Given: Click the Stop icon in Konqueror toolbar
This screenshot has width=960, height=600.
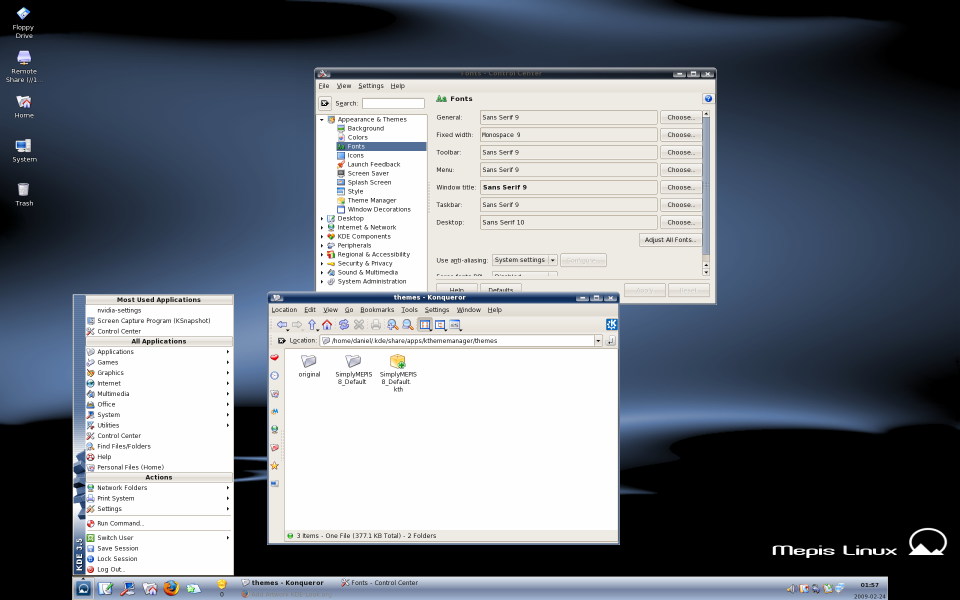Looking at the screenshot, I should pos(359,324).
